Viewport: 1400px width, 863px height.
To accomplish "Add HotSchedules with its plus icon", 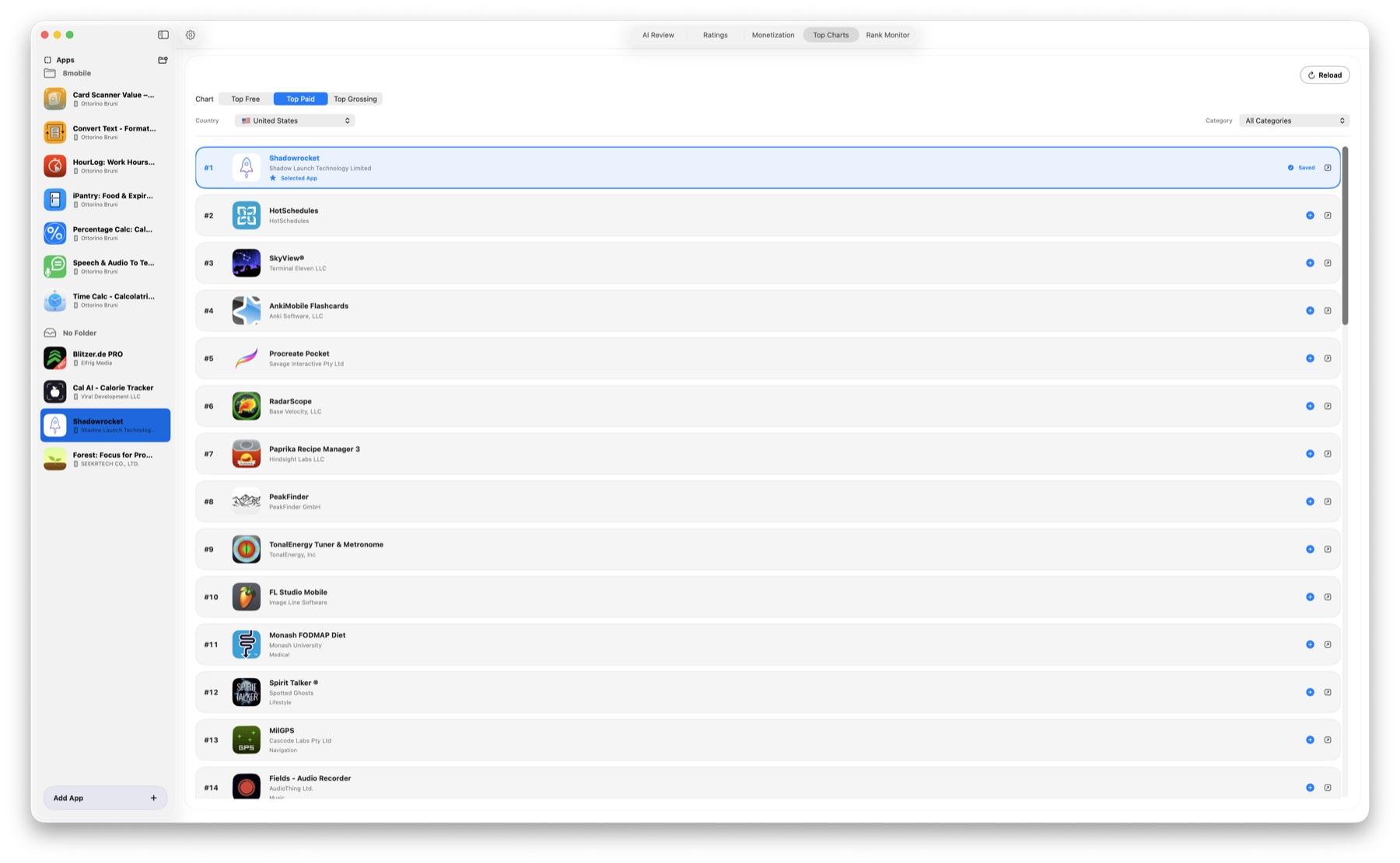I will pos(1310,215).
